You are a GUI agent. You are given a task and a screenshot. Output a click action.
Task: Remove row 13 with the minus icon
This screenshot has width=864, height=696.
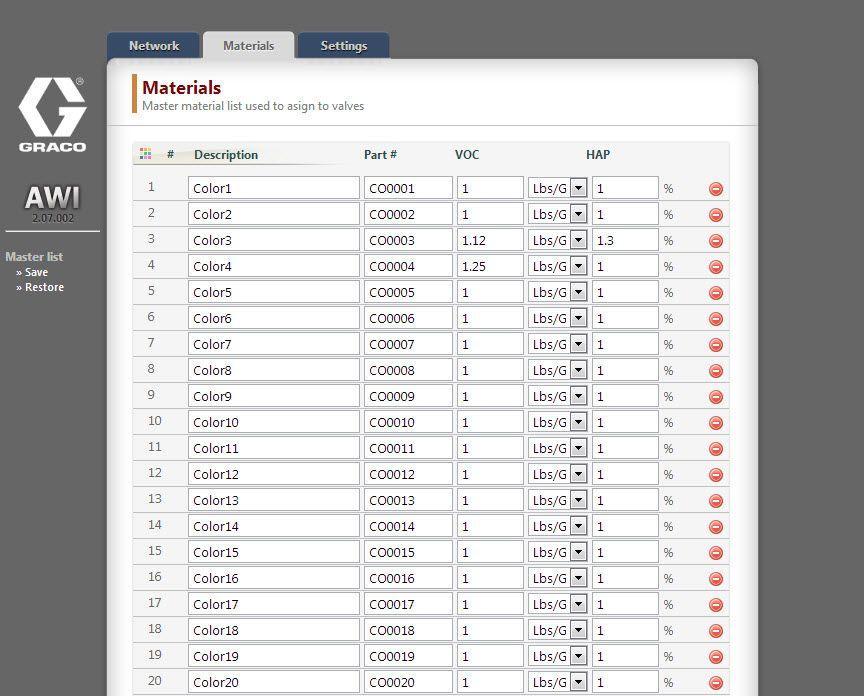pyautogui.click(x=716, y=501)
